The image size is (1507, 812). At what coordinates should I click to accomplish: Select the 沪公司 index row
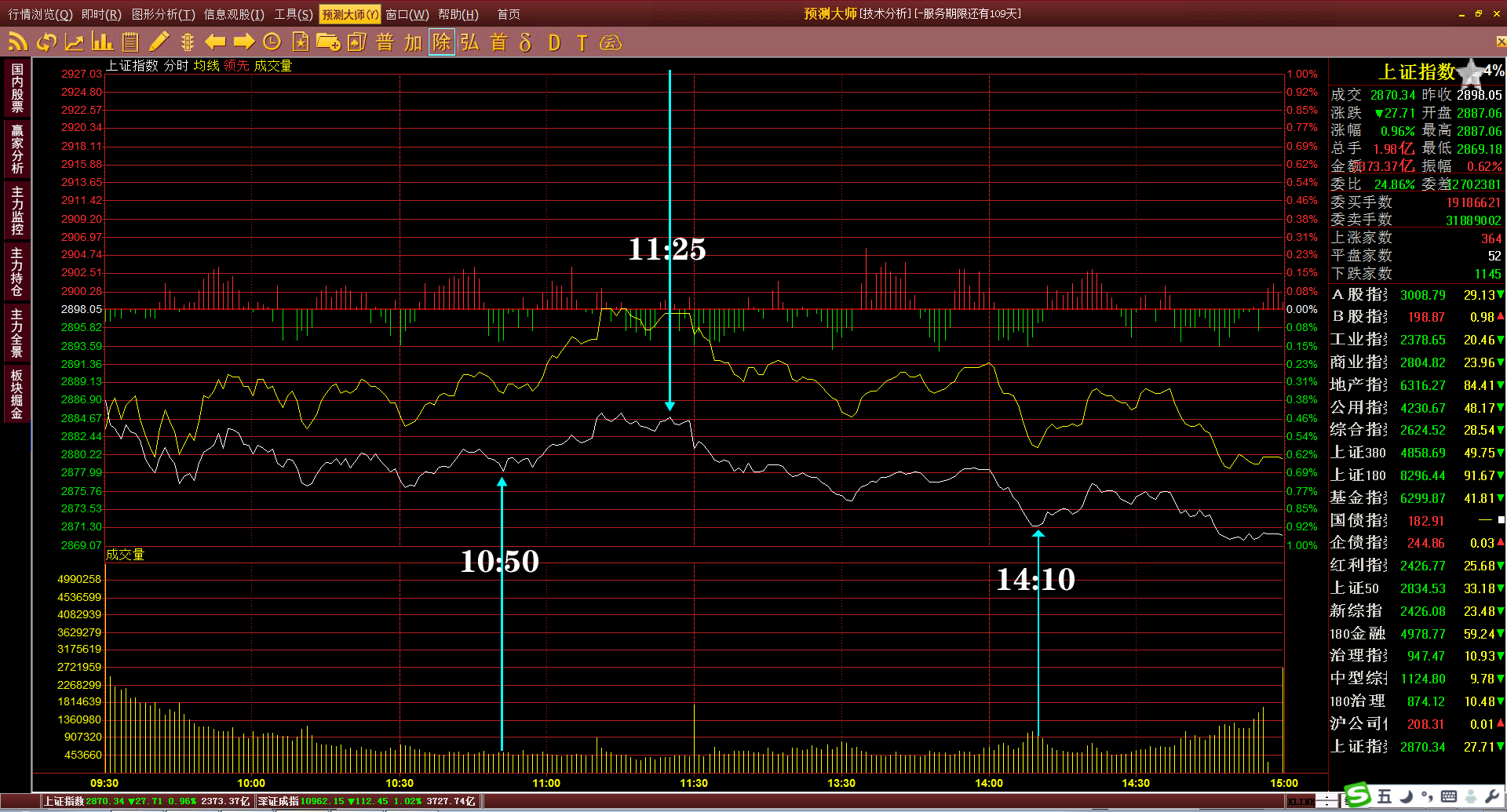[1417, 724]
